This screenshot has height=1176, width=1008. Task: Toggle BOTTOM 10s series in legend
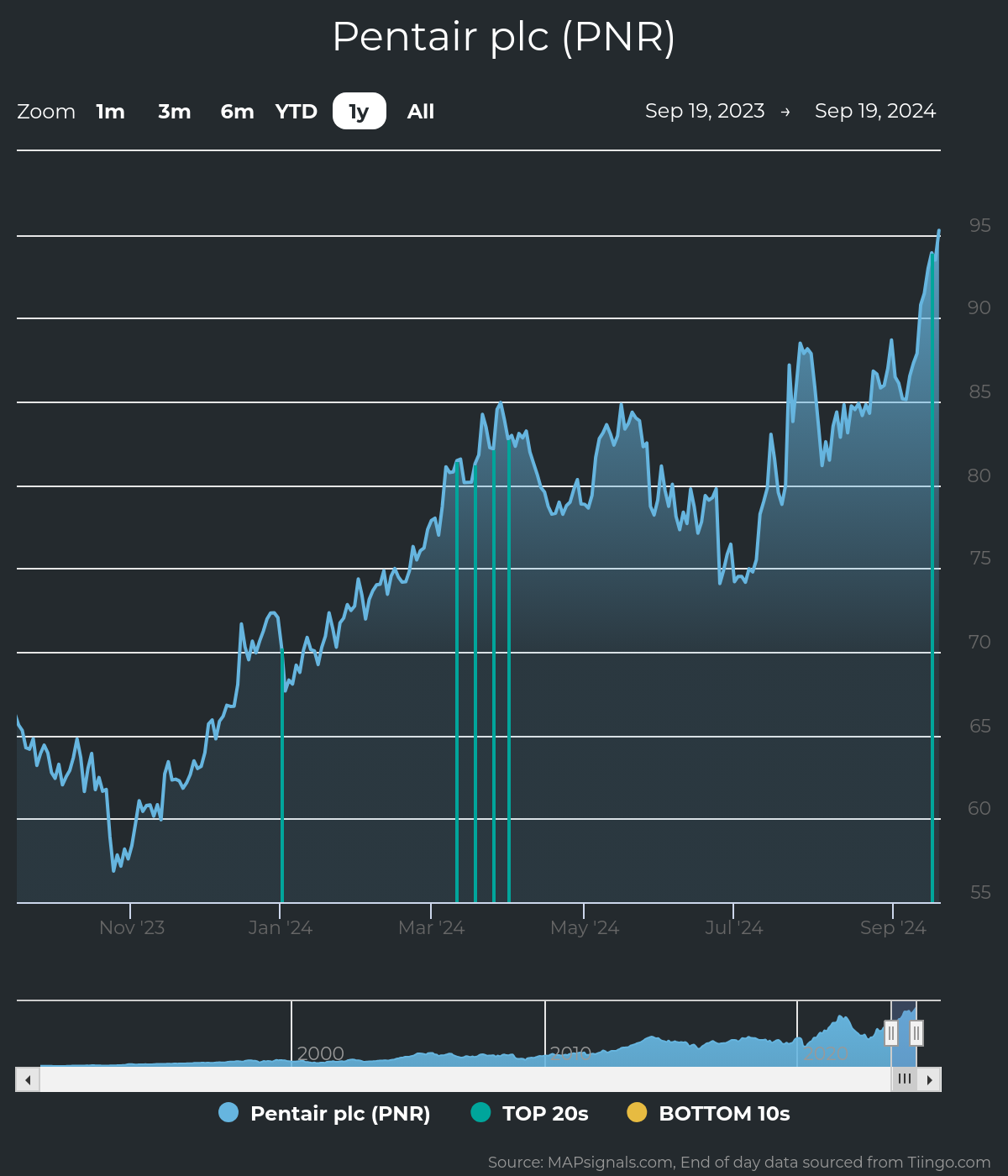pyautogui.click(x=709, y=1113)
